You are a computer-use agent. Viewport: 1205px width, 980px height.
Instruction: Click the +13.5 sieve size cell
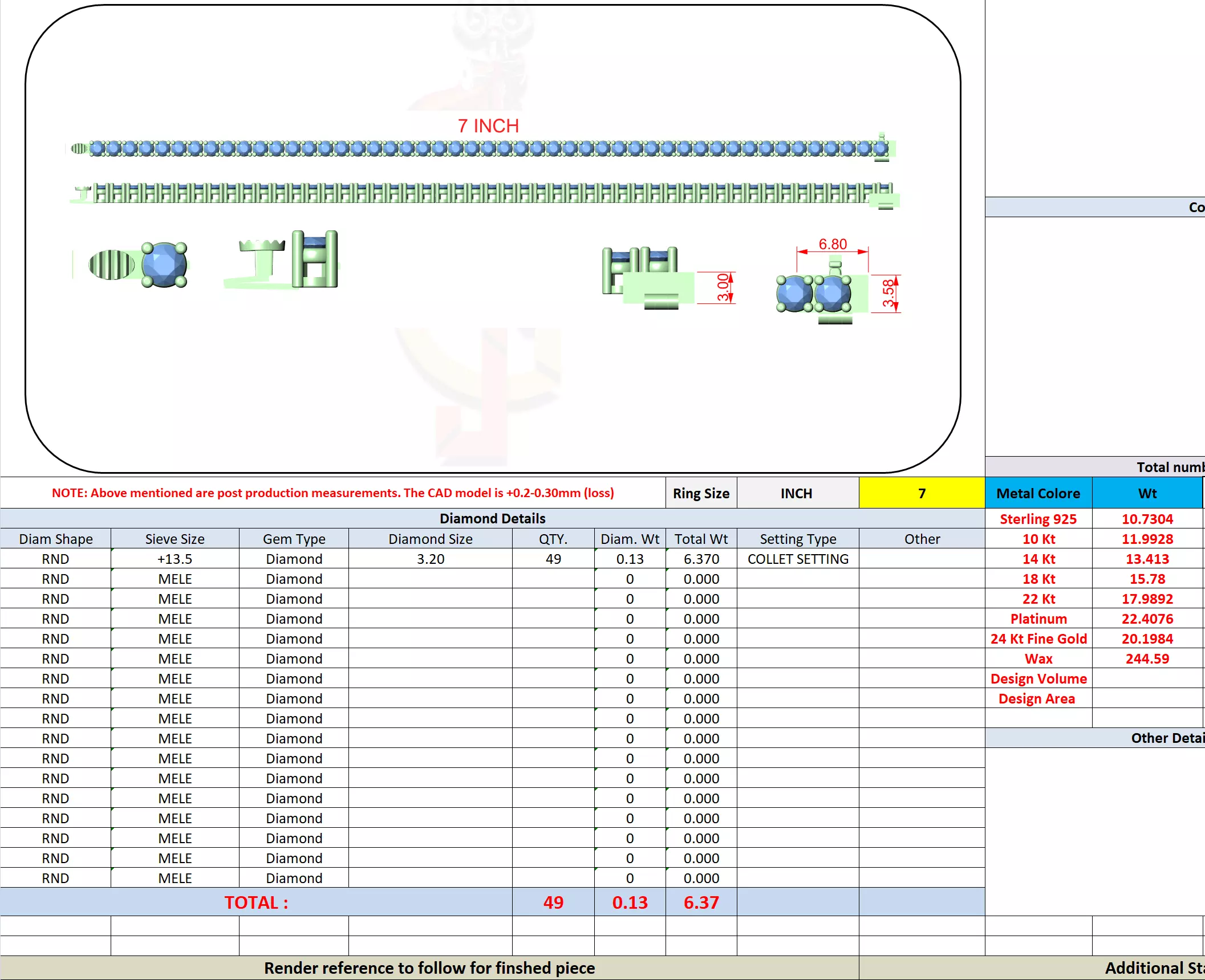(x=175, y=559)
